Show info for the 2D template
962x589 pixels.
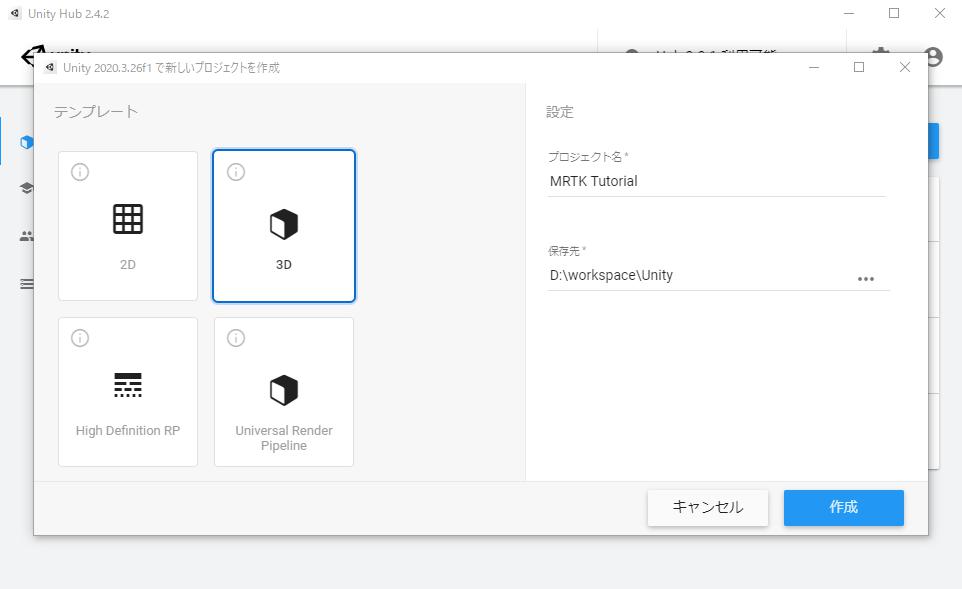pyautogui.click(x=80, y=172)
